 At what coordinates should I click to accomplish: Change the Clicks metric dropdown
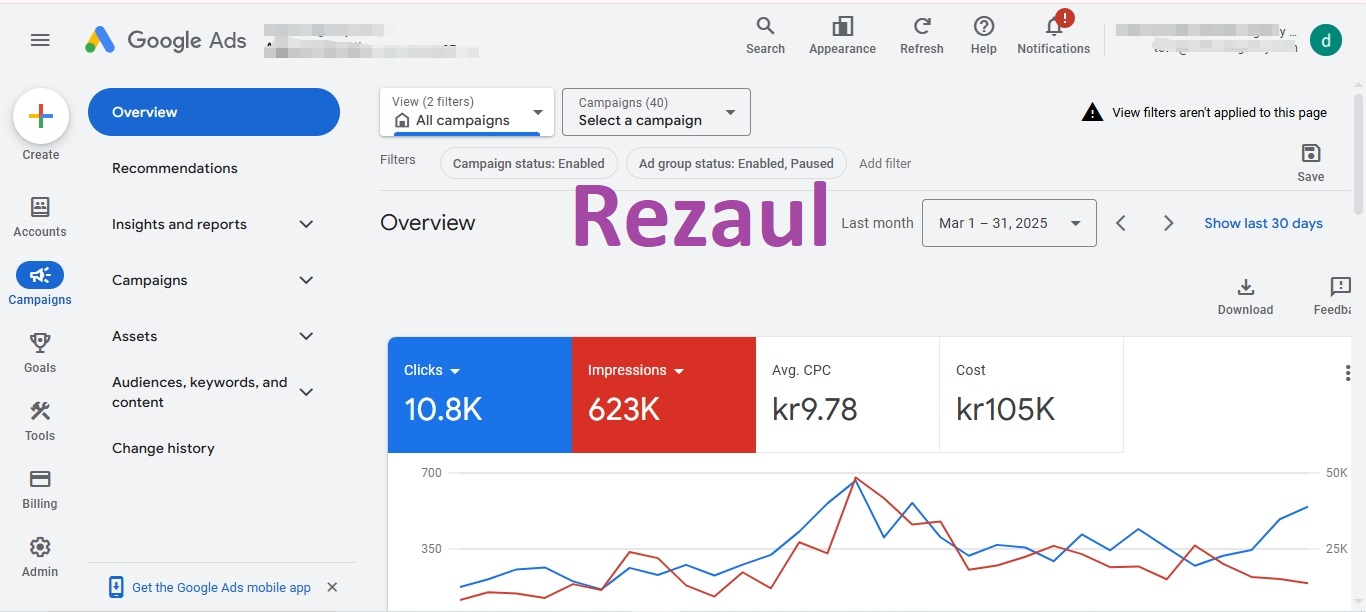(x=432, y=370)
